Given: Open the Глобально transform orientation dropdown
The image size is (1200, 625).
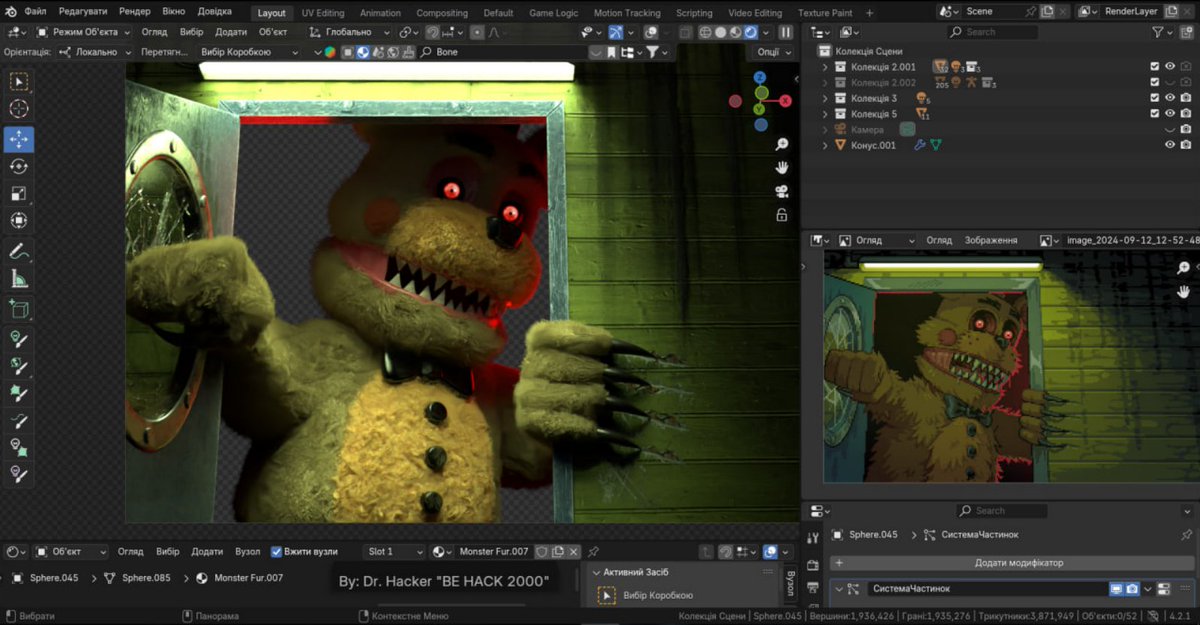Looking at the screenshot, I should [x=349, y=32].
